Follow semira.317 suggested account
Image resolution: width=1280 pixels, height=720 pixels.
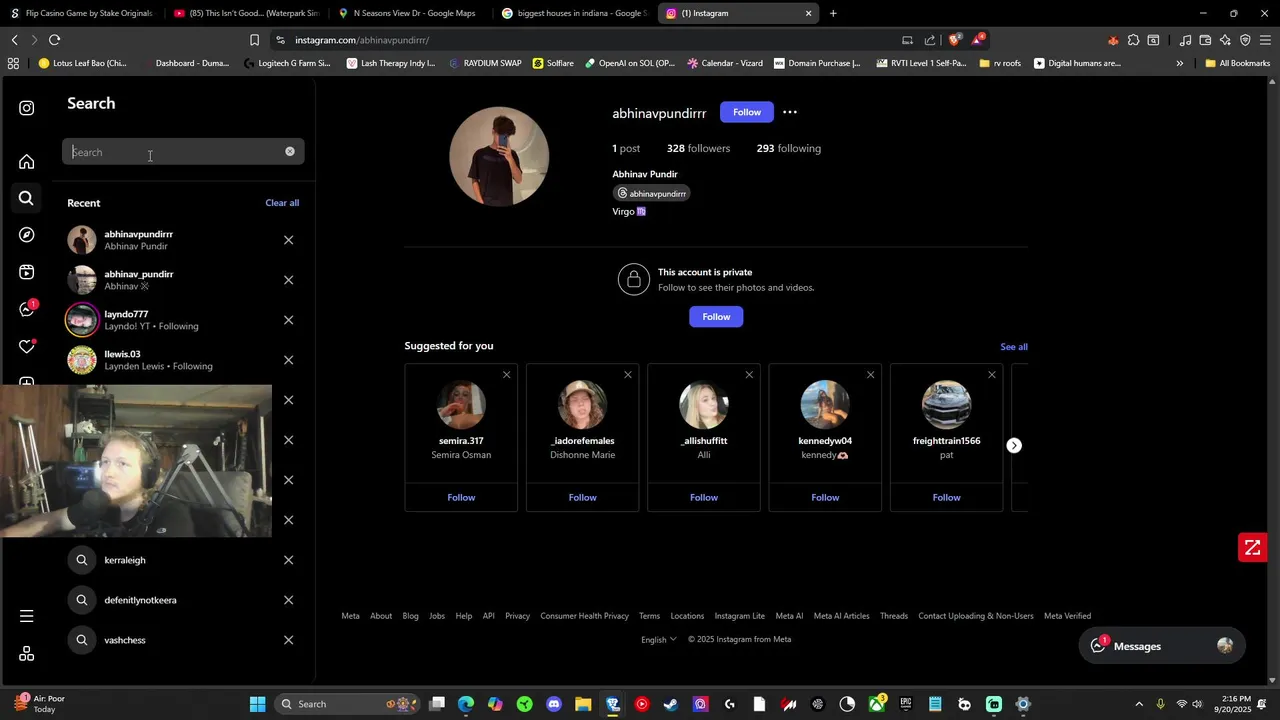click(461, 497)
